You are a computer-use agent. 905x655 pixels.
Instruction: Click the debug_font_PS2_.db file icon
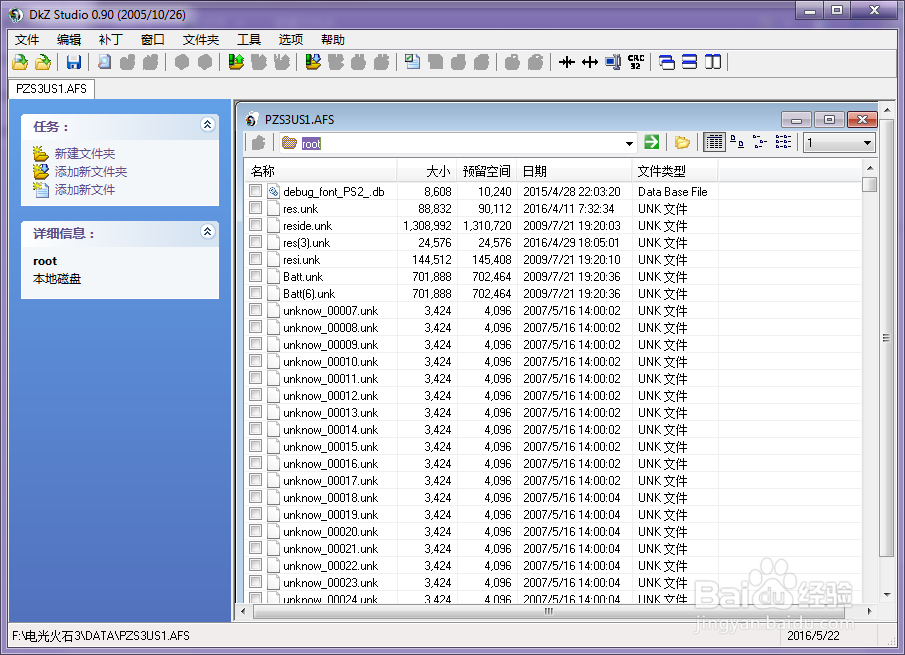pyautogui.click(x=274, y=192)
